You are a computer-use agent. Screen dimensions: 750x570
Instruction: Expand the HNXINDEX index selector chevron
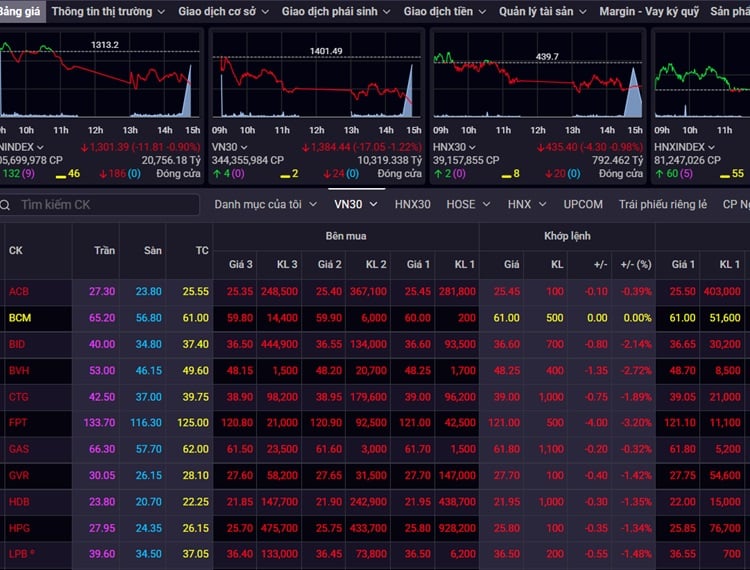click(711, 147)
